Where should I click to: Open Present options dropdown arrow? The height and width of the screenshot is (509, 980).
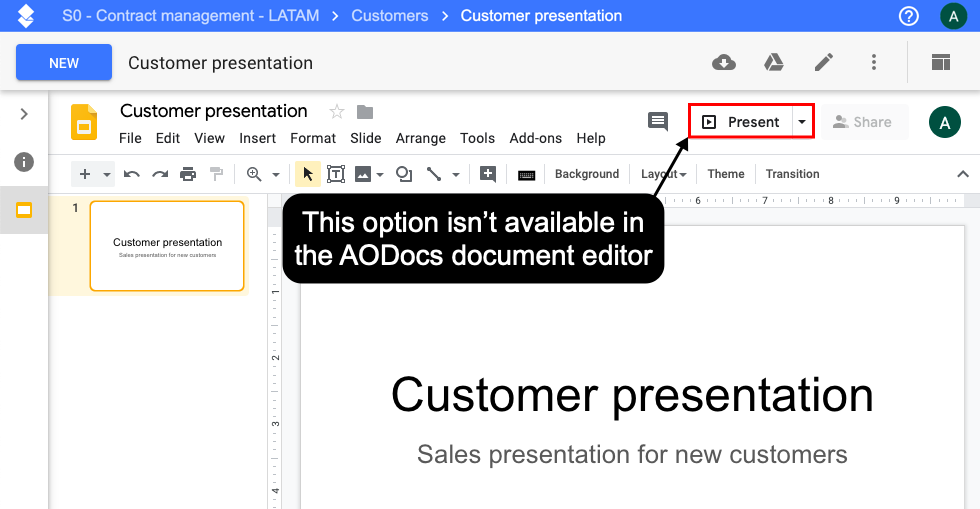pos(802,121)
